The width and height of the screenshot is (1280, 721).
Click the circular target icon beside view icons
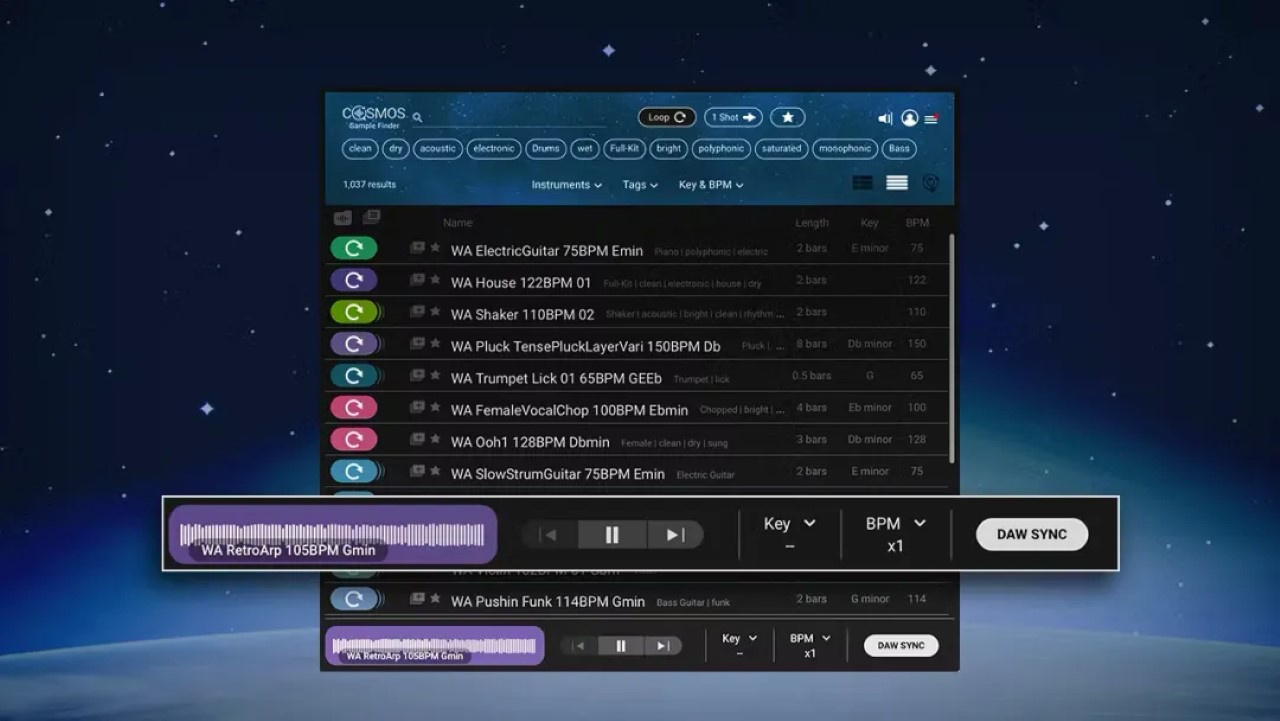930,183
